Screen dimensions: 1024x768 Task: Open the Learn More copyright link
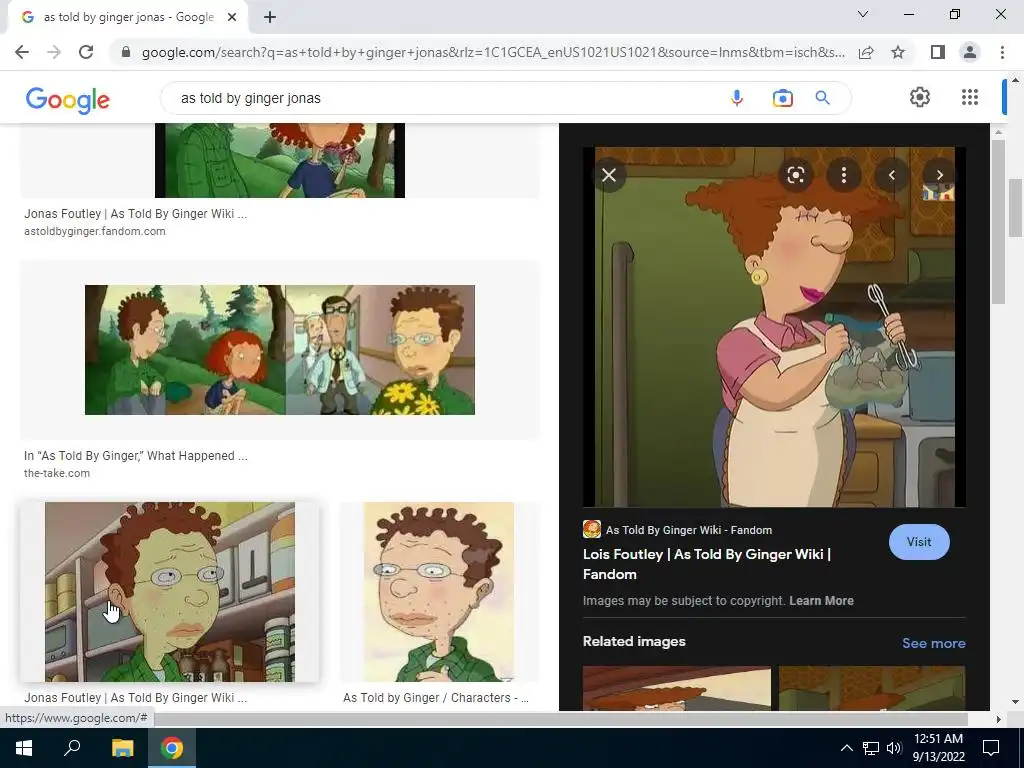(821, 601)
